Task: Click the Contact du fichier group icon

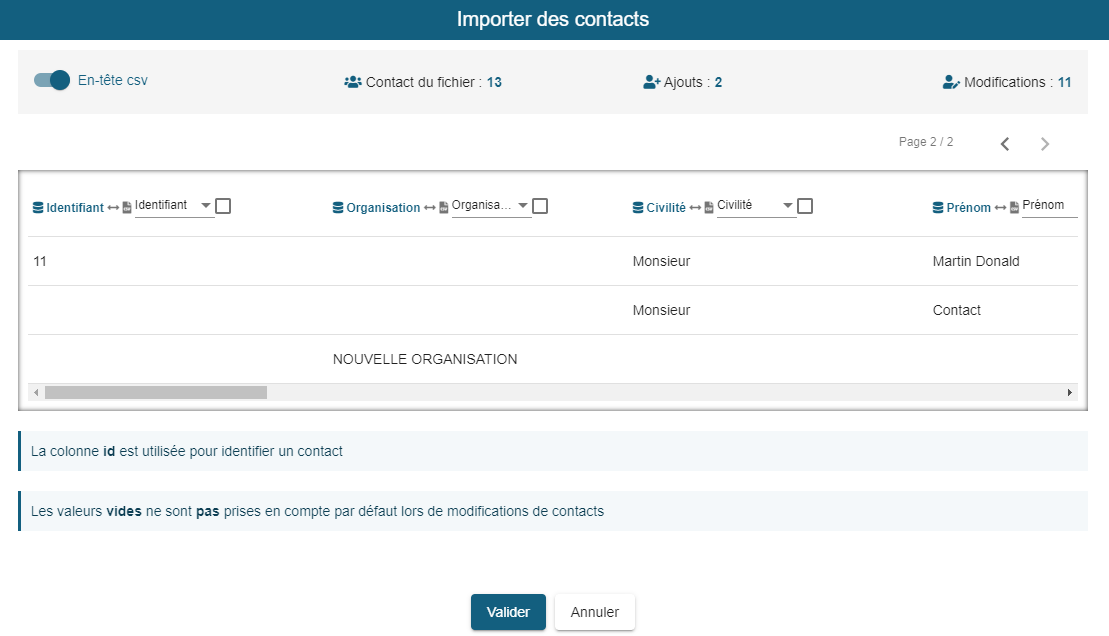Action: click(352, 83)
